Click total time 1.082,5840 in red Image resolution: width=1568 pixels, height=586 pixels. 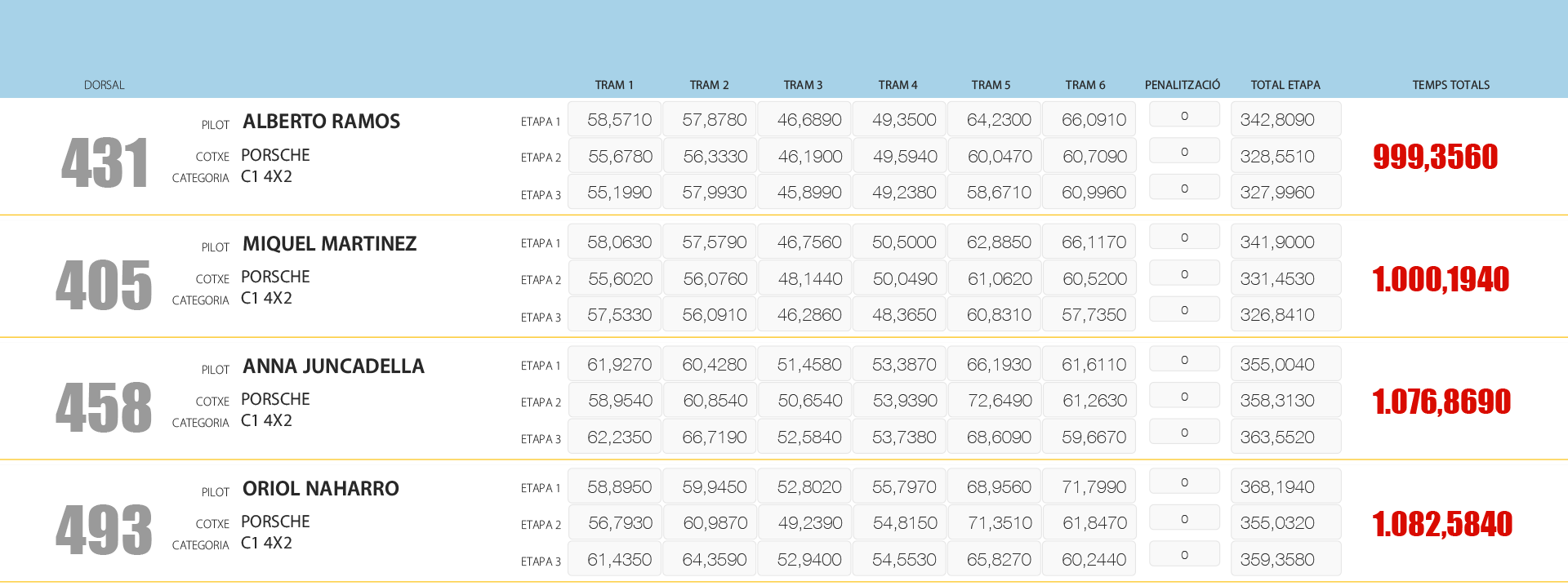(1441, 524)
